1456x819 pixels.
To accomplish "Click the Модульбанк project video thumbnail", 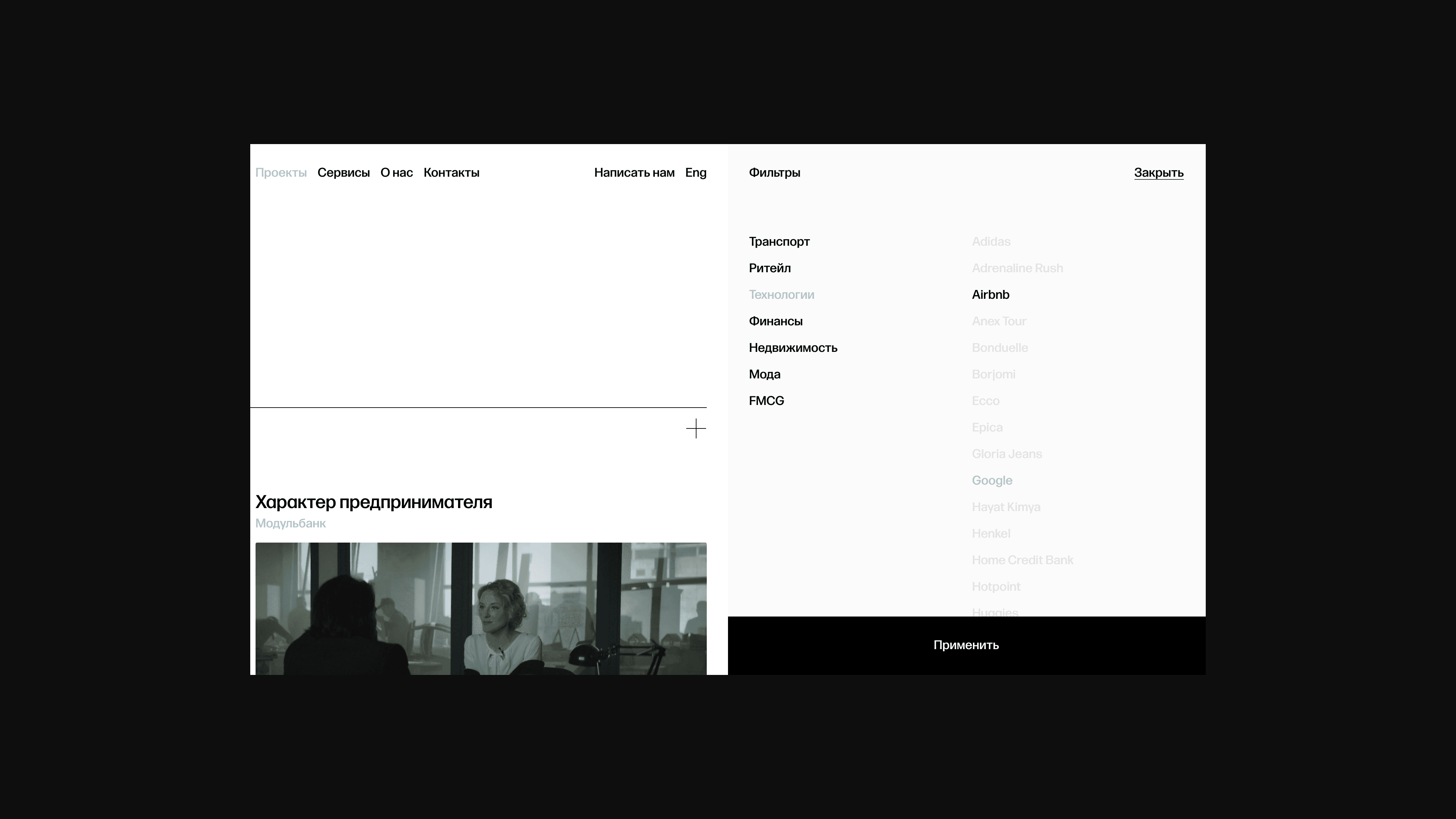I will tap(480, 608).
